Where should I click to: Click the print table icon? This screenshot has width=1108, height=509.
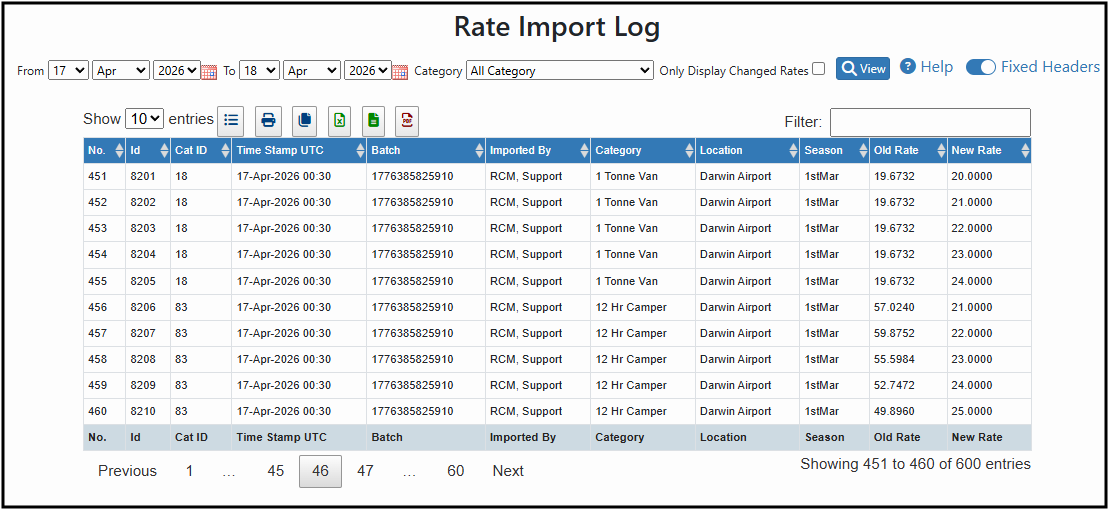(x=268, y=120)
